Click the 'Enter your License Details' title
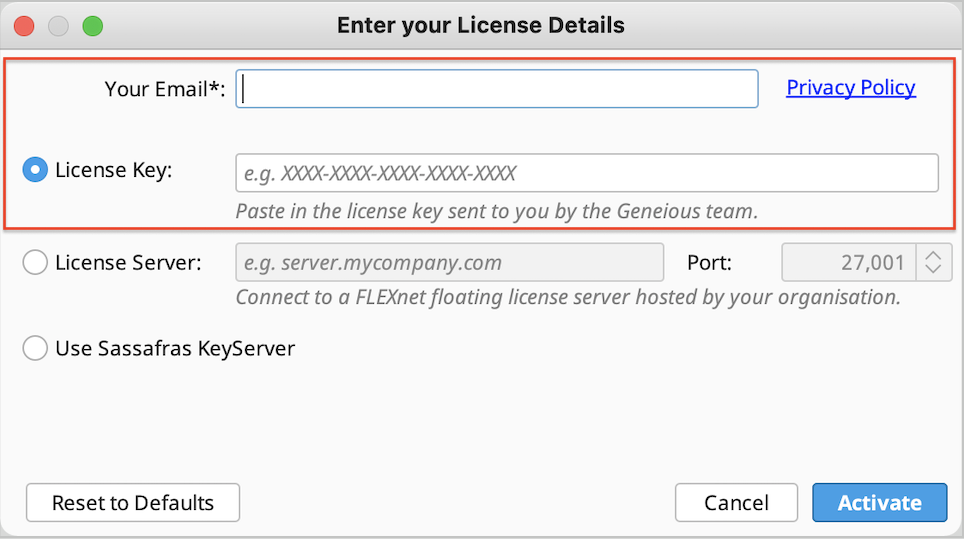 pos(481,25)
